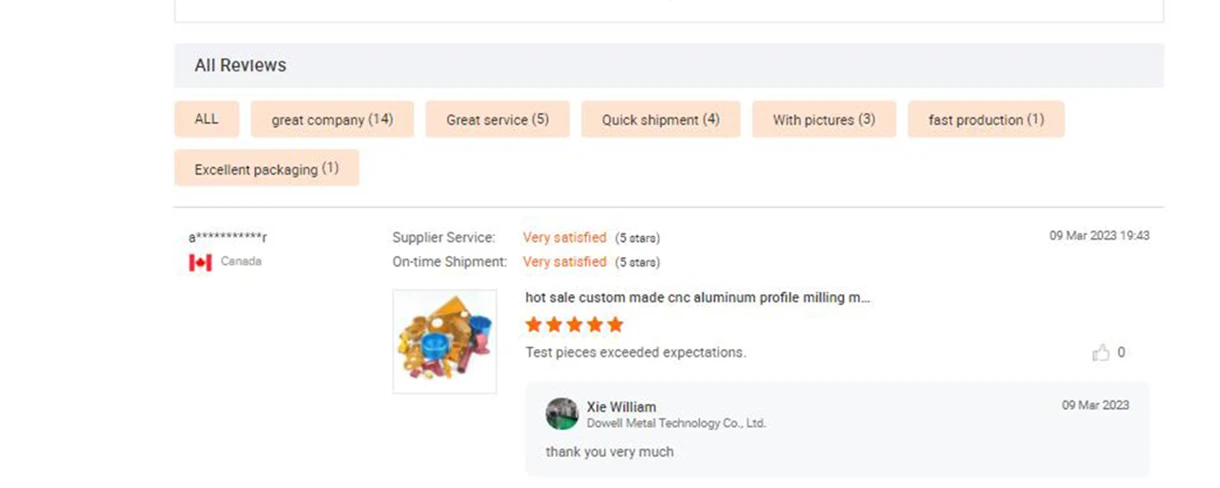Filter reviews by great company
This screenshot has width=1220, height=488.
pyautogui.click(x=332, y=119)
